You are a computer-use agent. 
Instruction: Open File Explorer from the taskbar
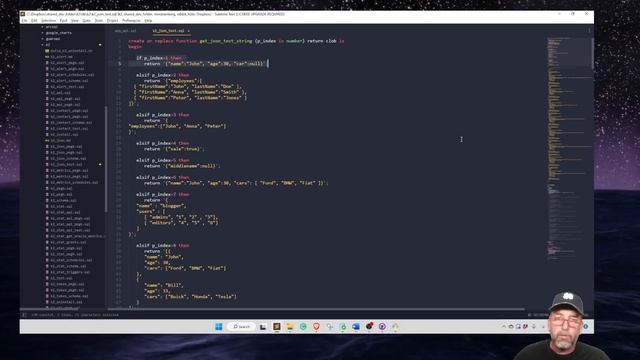[x=290, y=327]
